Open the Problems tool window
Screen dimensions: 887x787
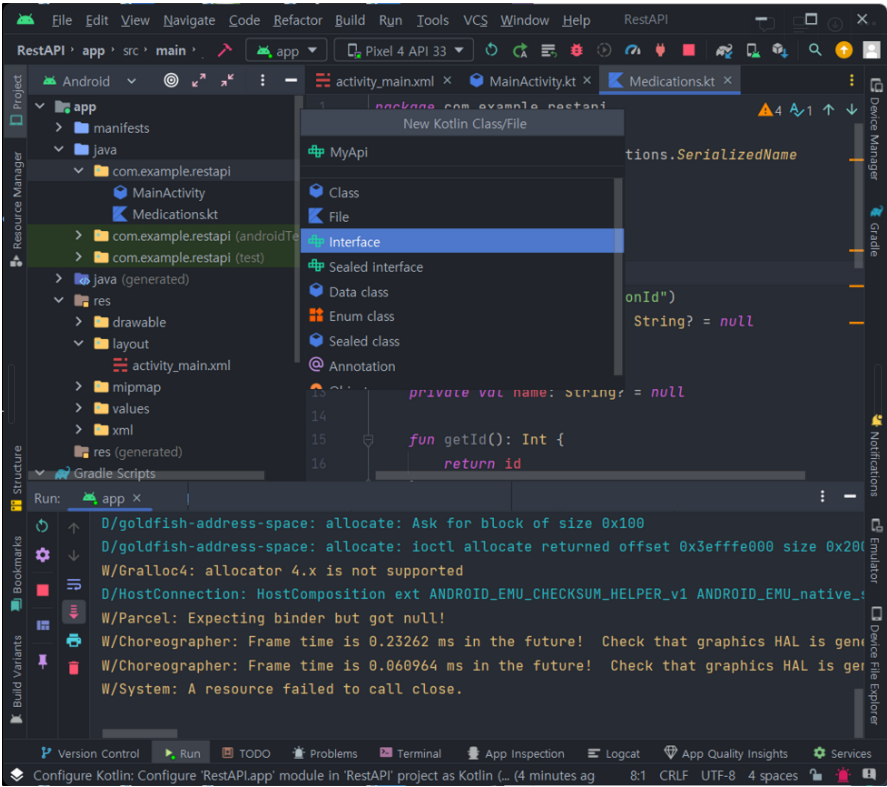(325, 754)
